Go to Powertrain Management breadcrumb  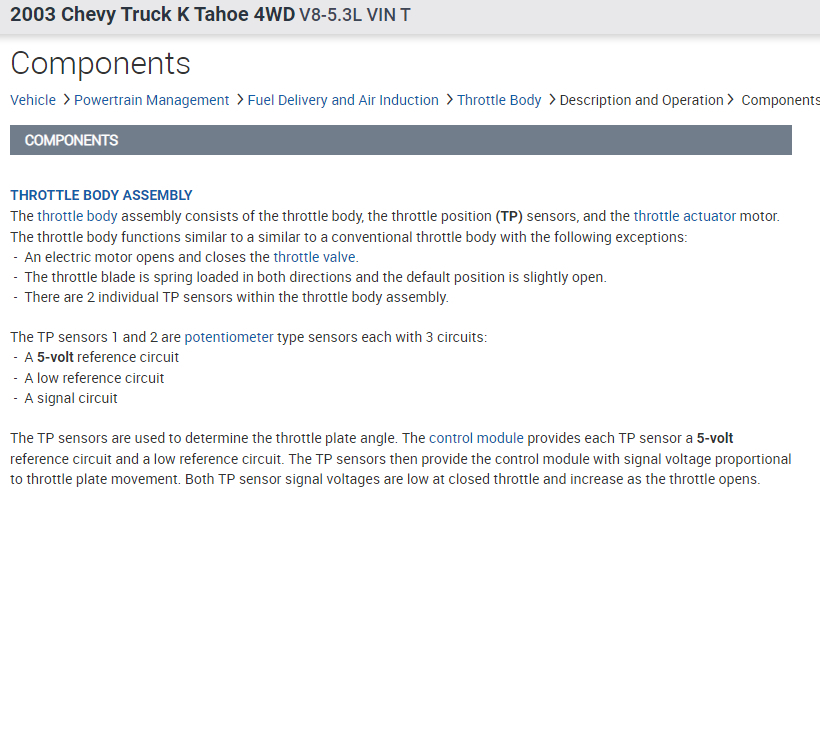point(152,100)
